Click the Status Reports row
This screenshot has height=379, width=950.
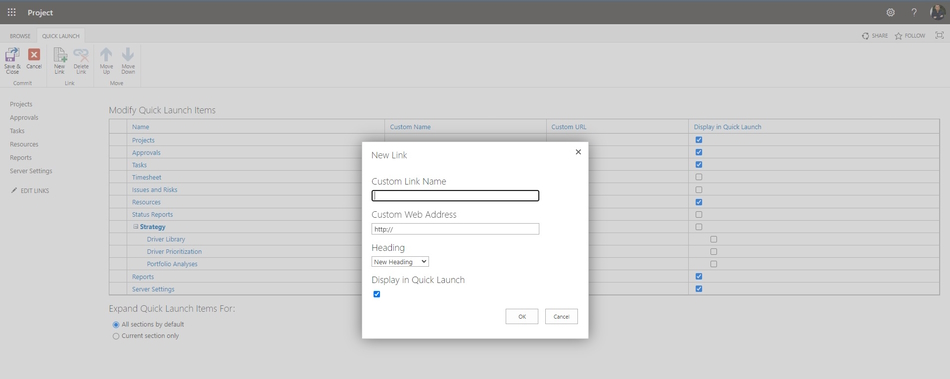(153, 214)
